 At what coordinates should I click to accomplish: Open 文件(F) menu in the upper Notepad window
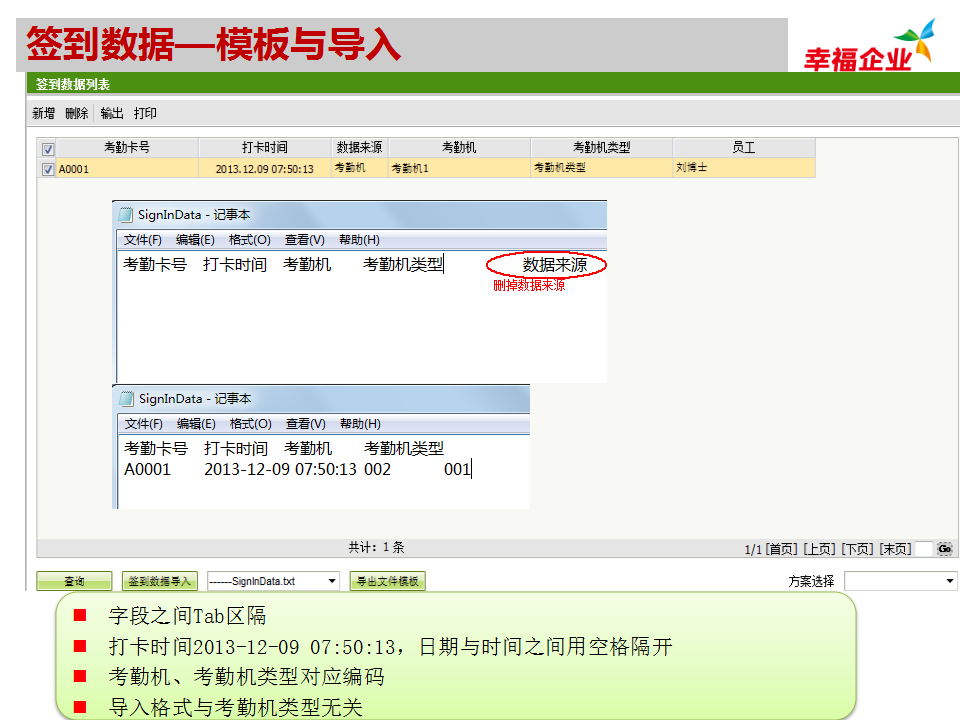tap(143, 240)
